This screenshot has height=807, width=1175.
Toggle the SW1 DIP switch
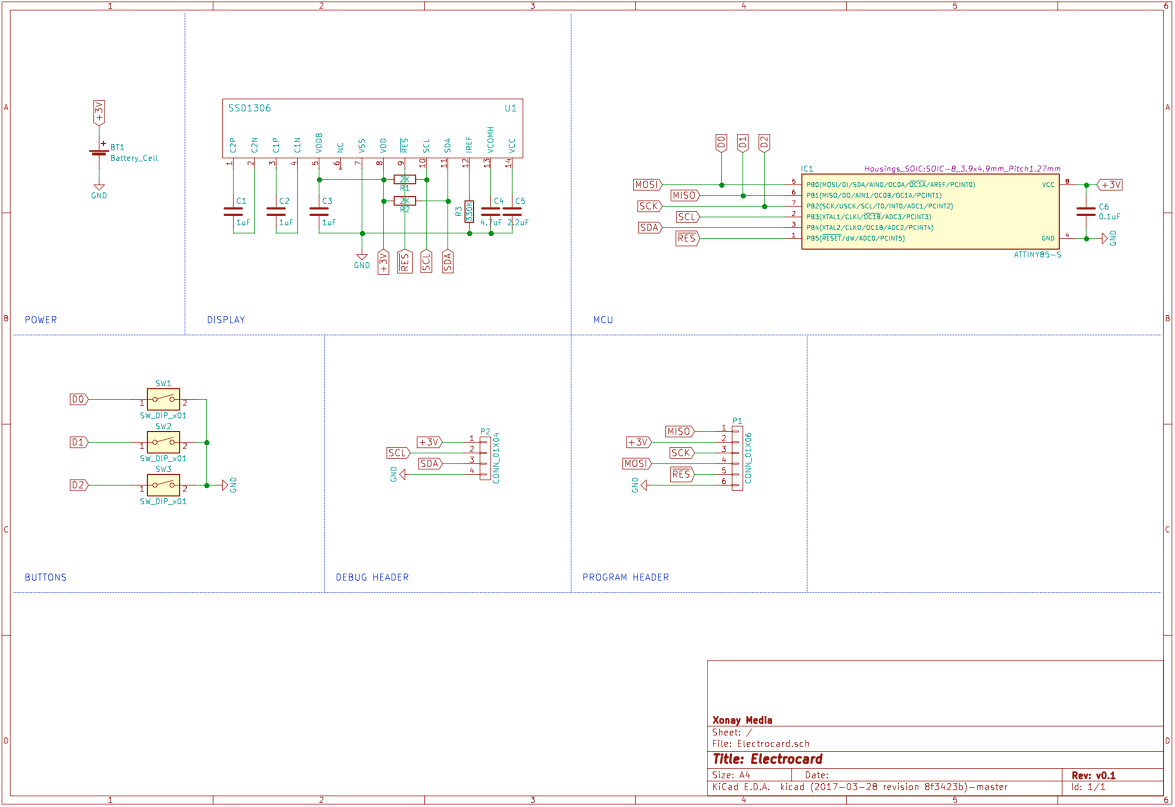tap(163, 399)
